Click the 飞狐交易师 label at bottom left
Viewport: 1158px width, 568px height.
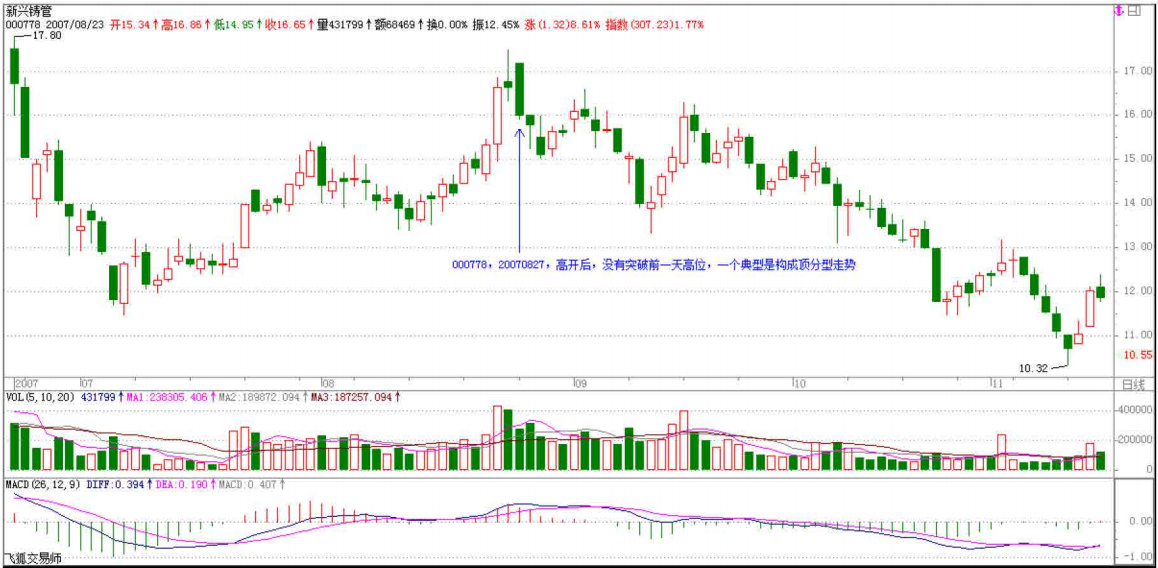coord(32,558)
